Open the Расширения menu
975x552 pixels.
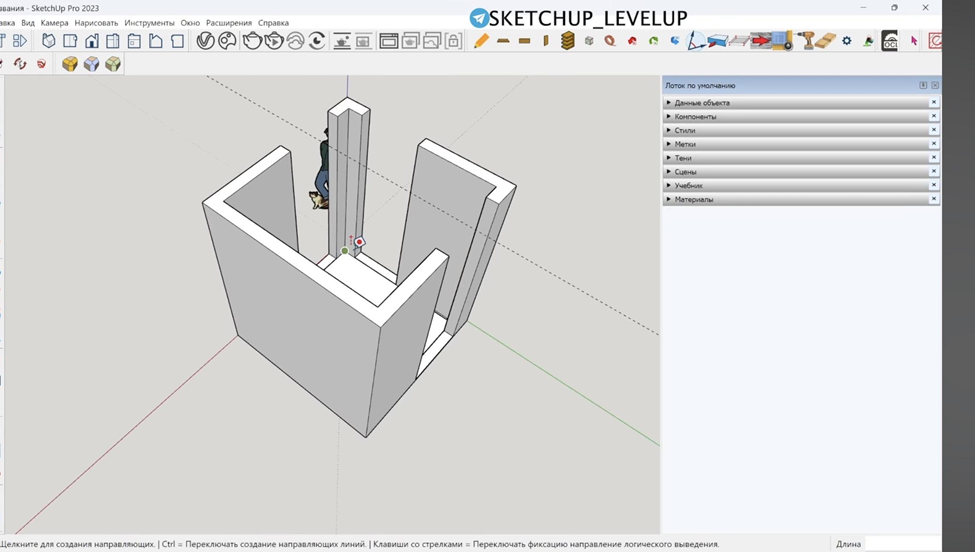point(229,23)
